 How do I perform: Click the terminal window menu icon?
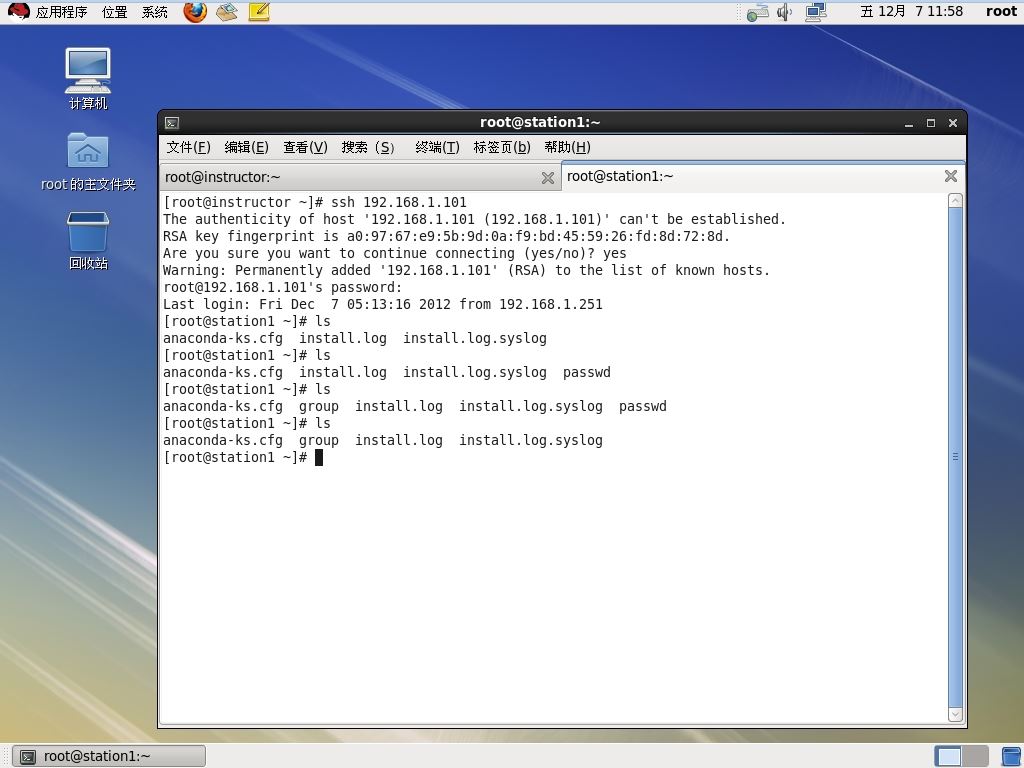[x=172, y=123]
